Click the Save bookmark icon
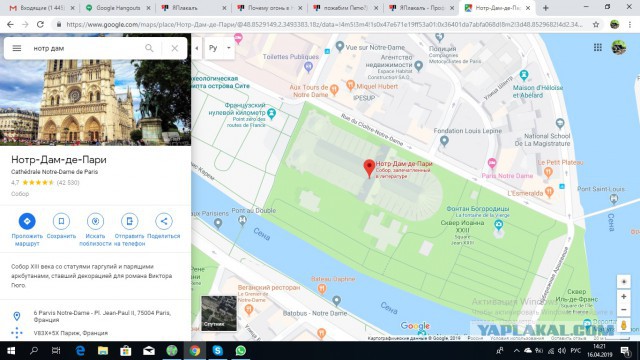The width and height of the screenshot is (640, 360). (61, 221)
